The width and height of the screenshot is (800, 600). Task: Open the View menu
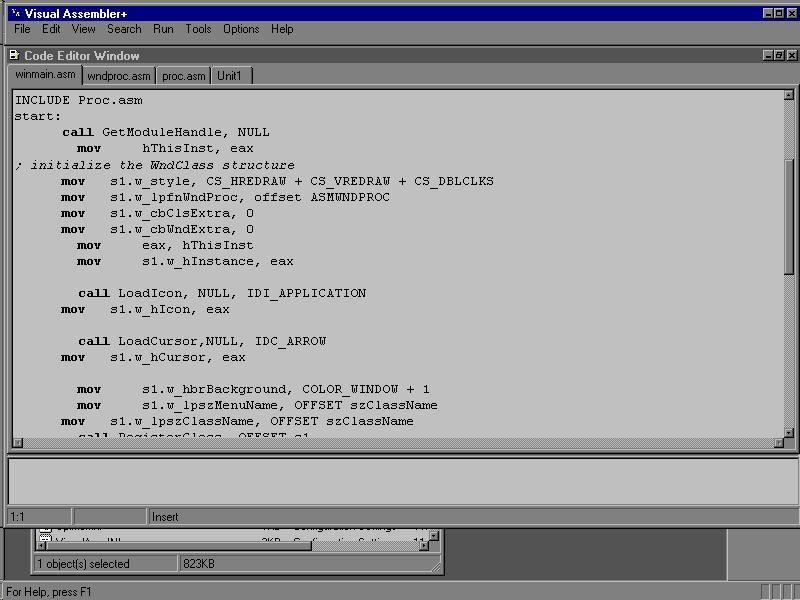click(84, 29)
